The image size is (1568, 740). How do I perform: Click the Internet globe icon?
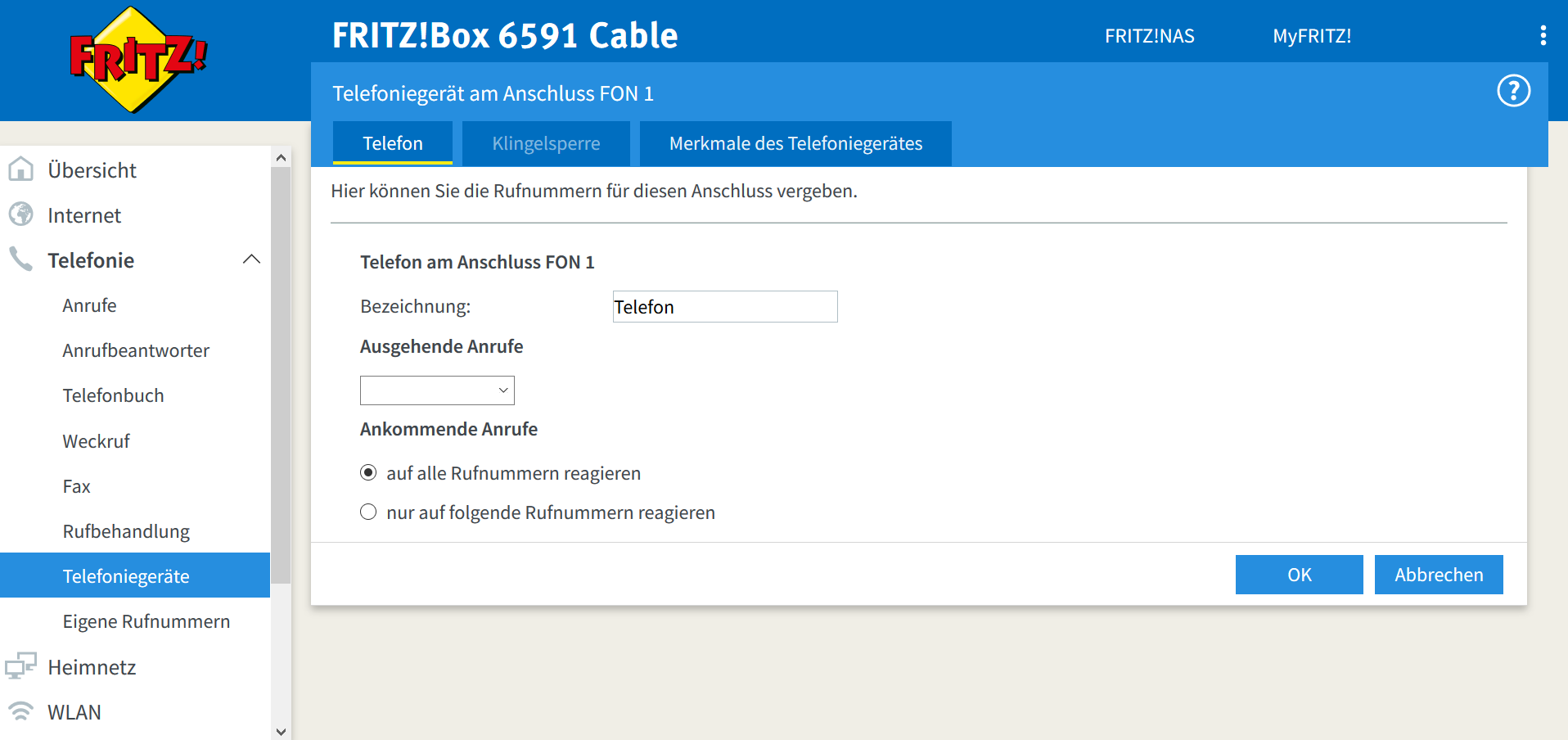coord(20,214)
